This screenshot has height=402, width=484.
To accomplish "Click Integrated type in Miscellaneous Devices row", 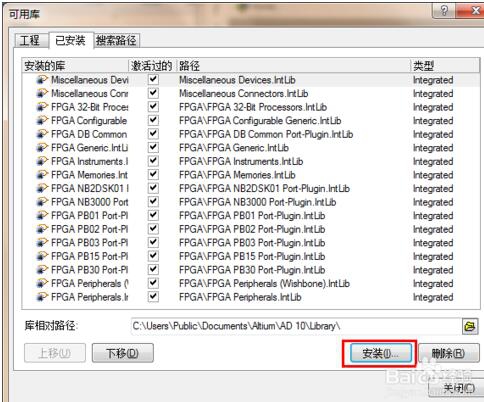I will click(x=433, y=80).
